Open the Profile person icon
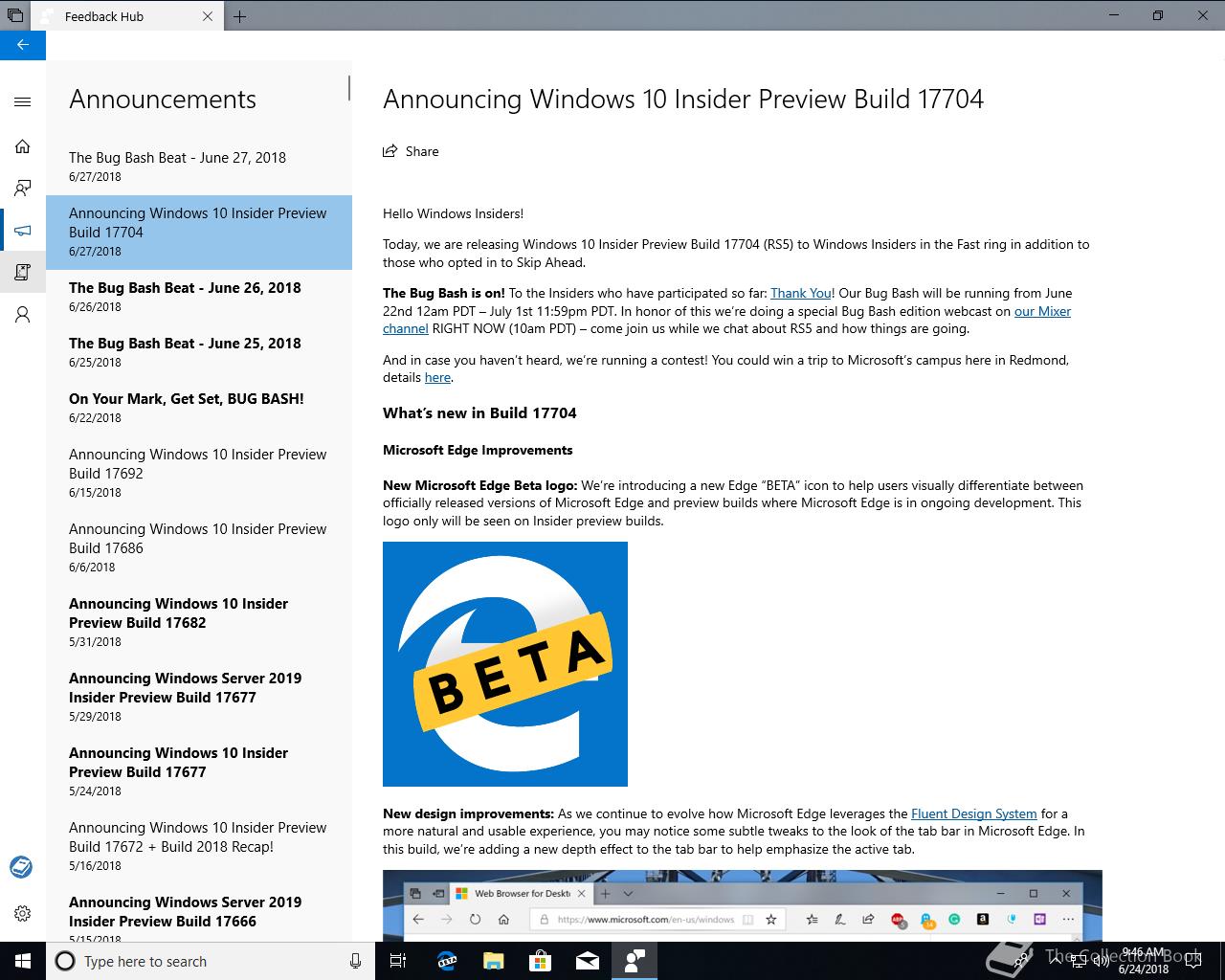The image size is (1225, 980). [x=23, y=315]
